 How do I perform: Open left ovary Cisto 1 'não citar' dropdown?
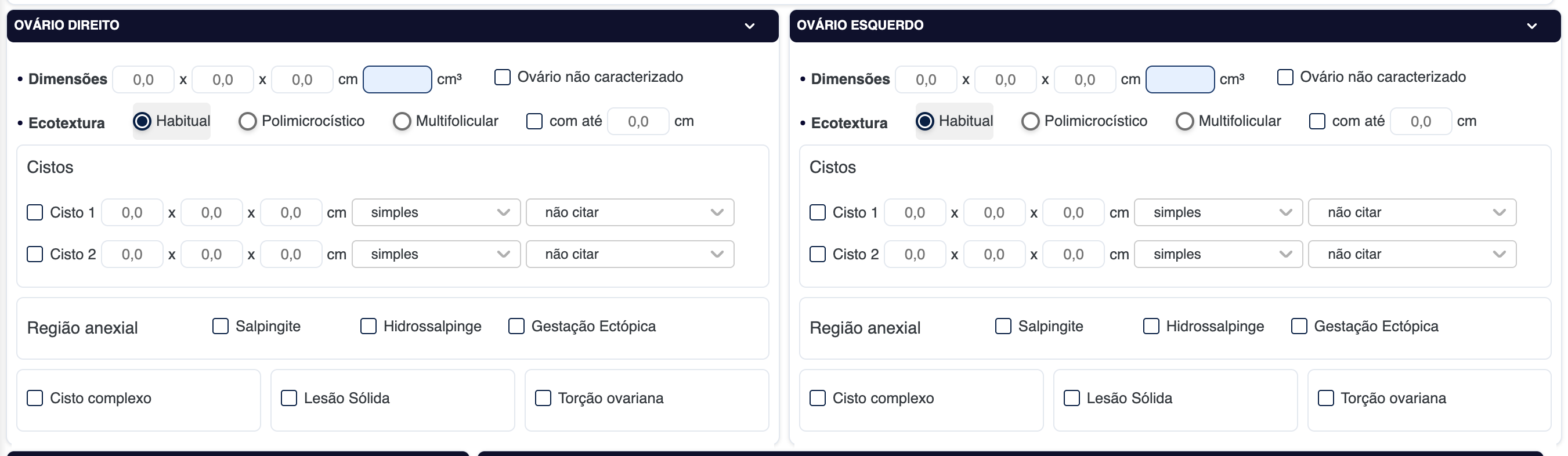(1411, 212)
